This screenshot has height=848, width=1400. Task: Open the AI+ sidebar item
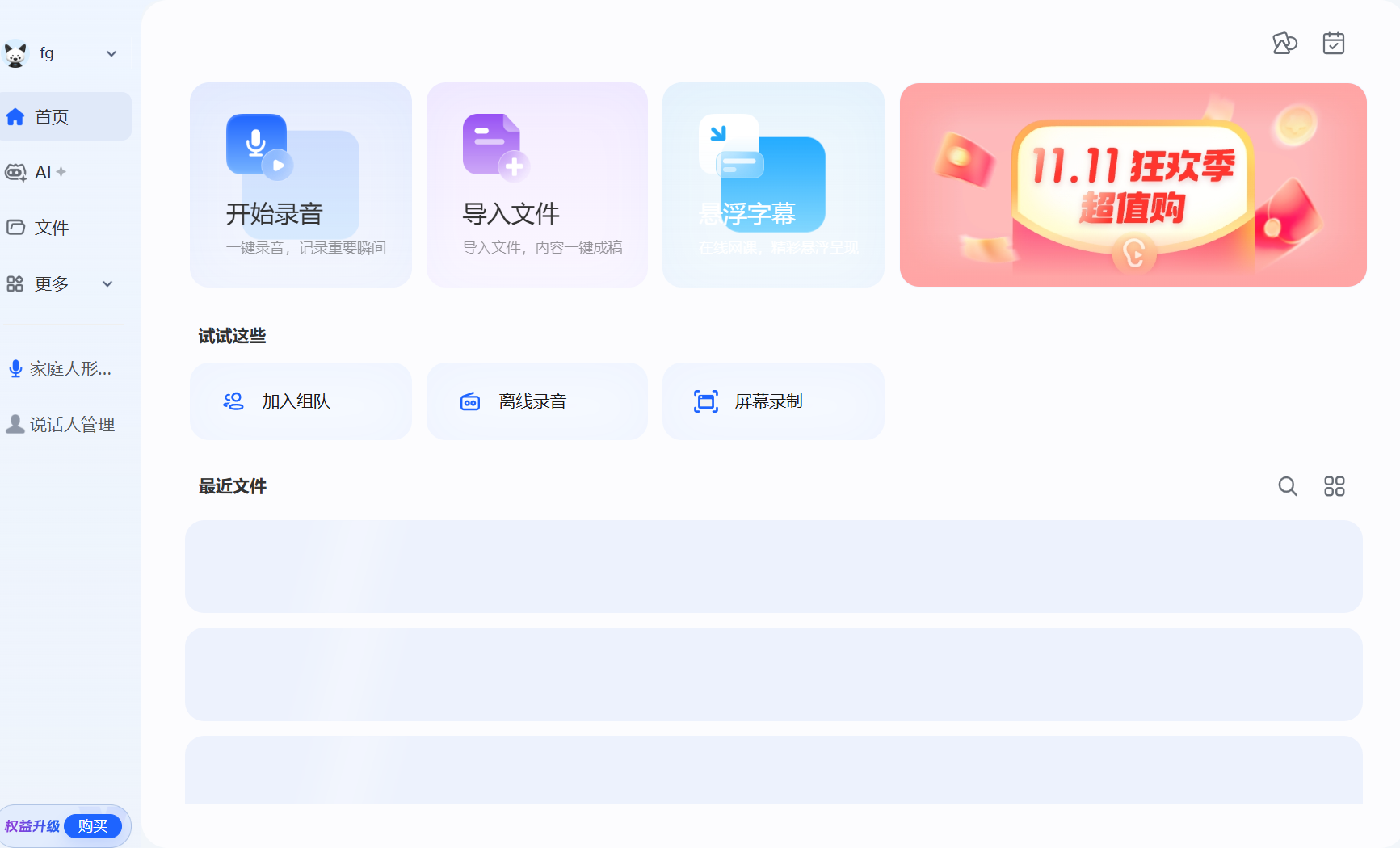[x=43, y=172]
